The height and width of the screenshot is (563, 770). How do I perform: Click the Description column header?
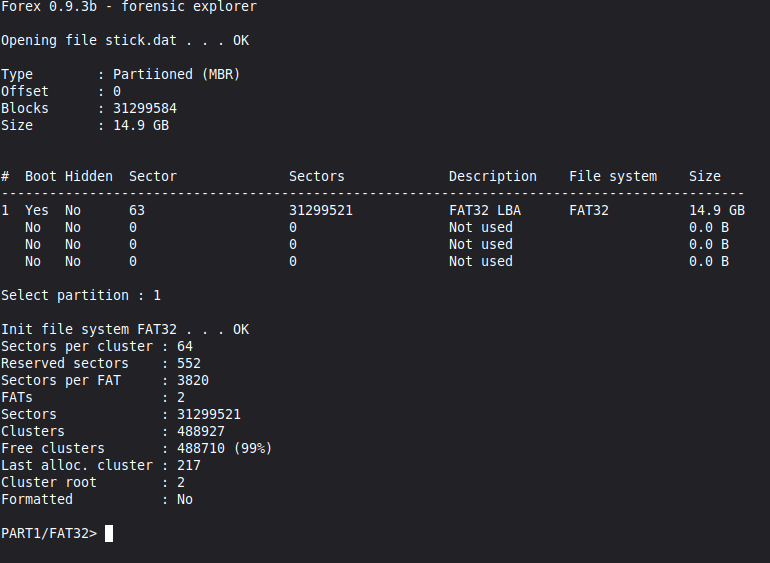click(x=493, y=176)
